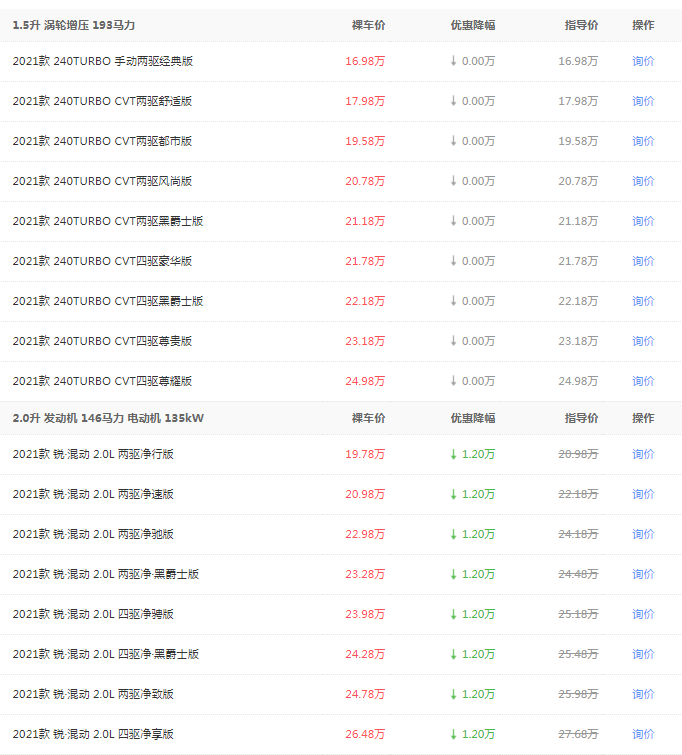Click 询价 for 锐·混动 两驱净驰版
This screenshot has height=755, width=682.
coord(643,534)
